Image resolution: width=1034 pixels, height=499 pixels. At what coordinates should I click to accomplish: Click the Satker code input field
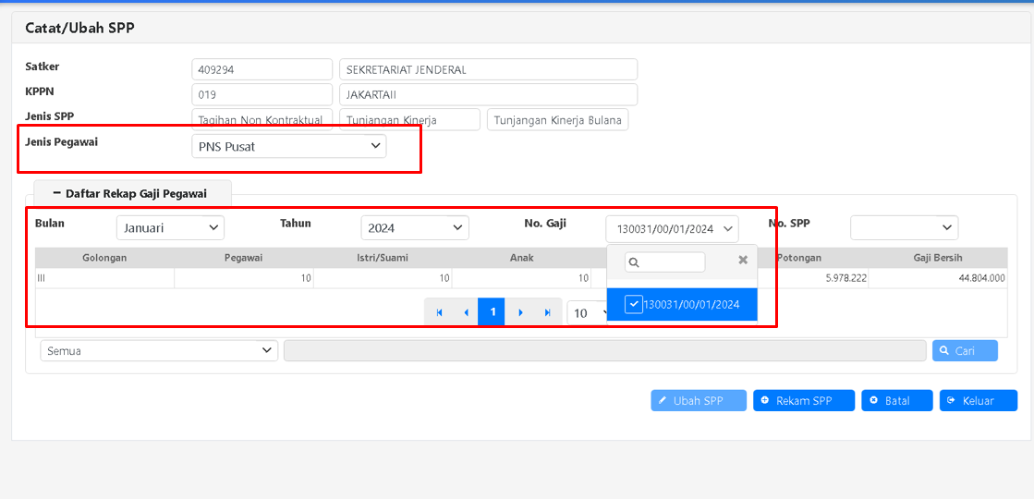[261, 70]
